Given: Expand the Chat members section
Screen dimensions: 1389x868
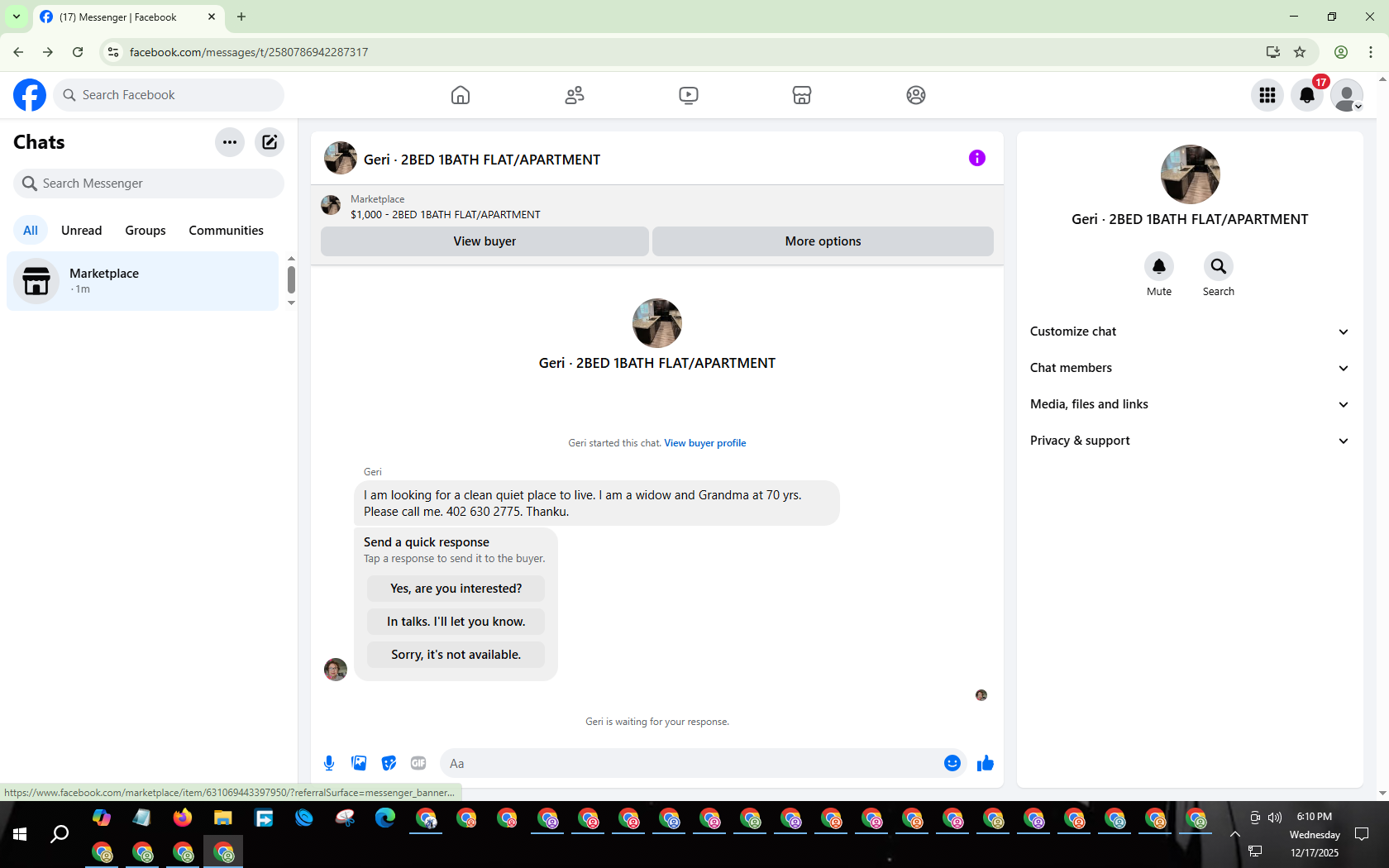Looking at the screenshot, I should [1190, 368].
